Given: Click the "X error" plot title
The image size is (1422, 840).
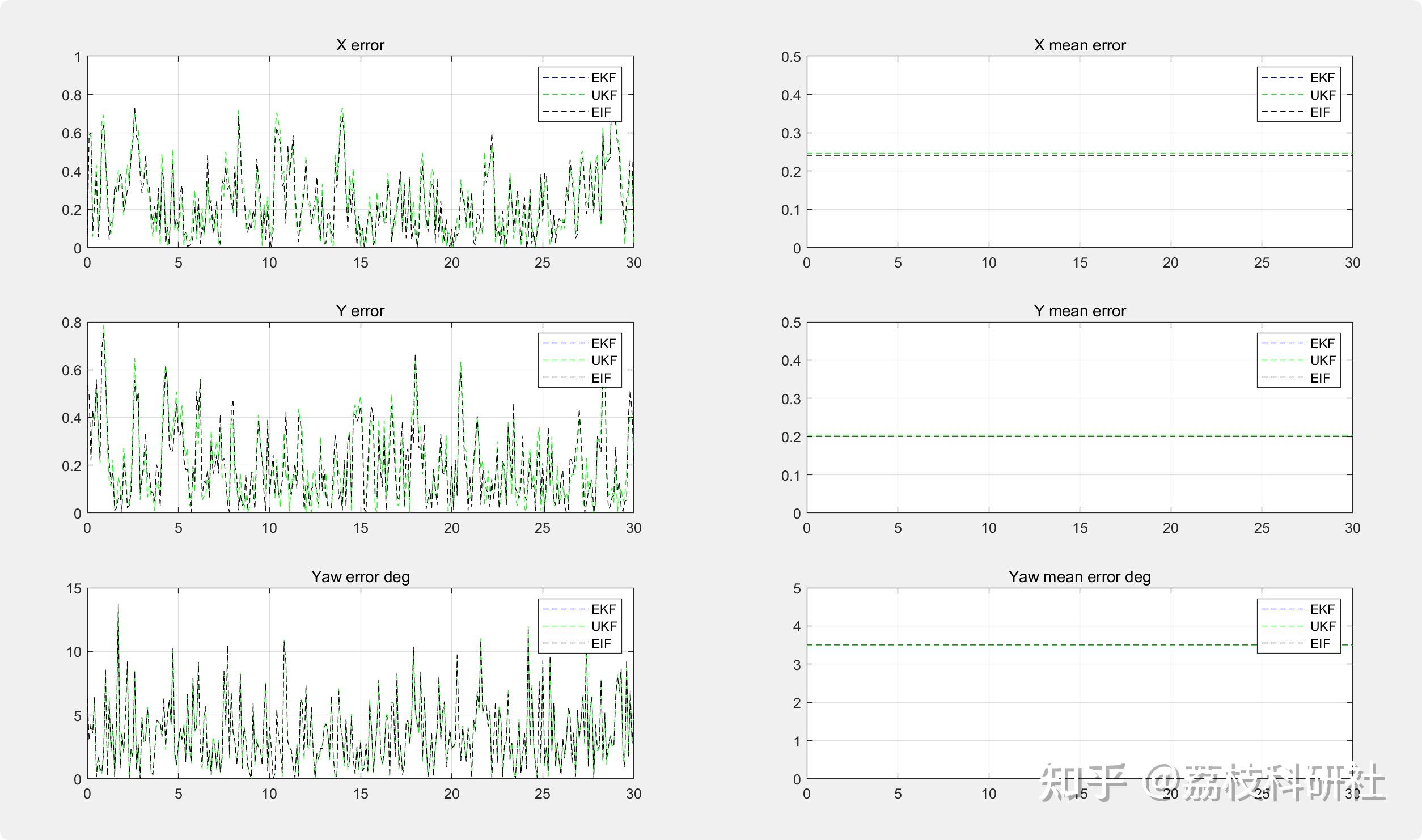Looking at the screenshot, I should coord(360,45).
